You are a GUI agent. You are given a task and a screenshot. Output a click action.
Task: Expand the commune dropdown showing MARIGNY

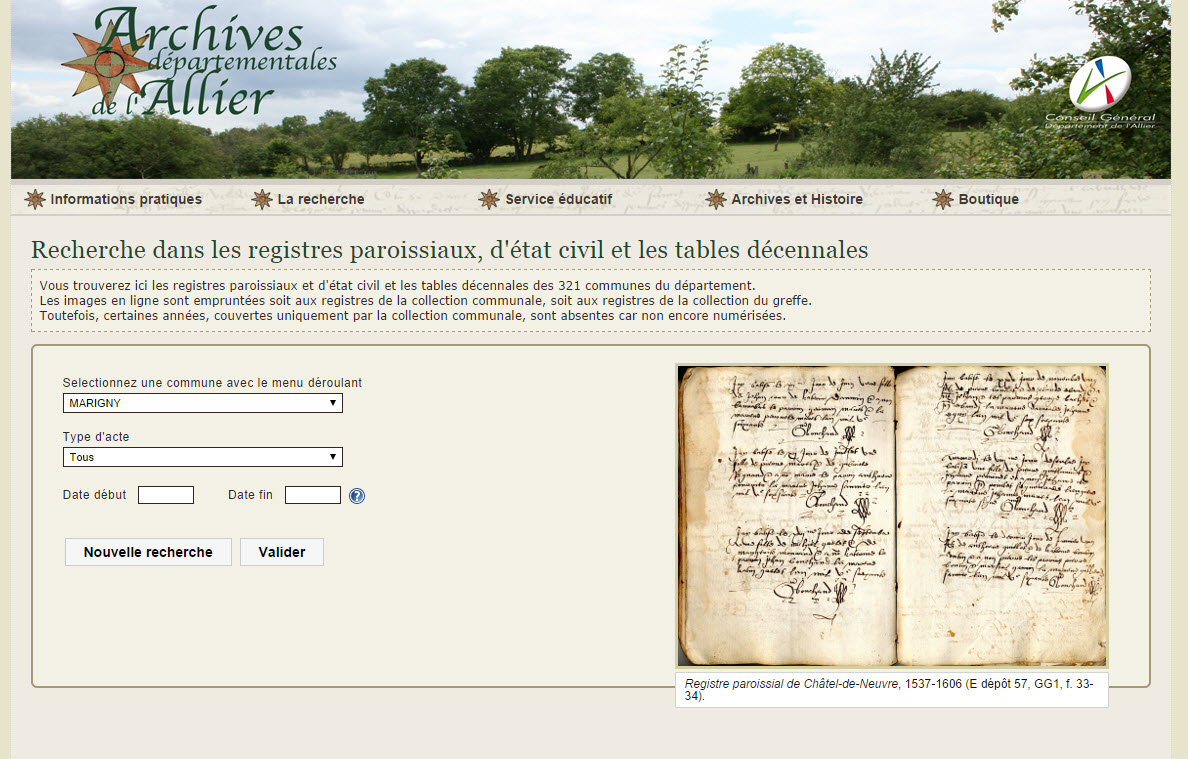point(202,403)
